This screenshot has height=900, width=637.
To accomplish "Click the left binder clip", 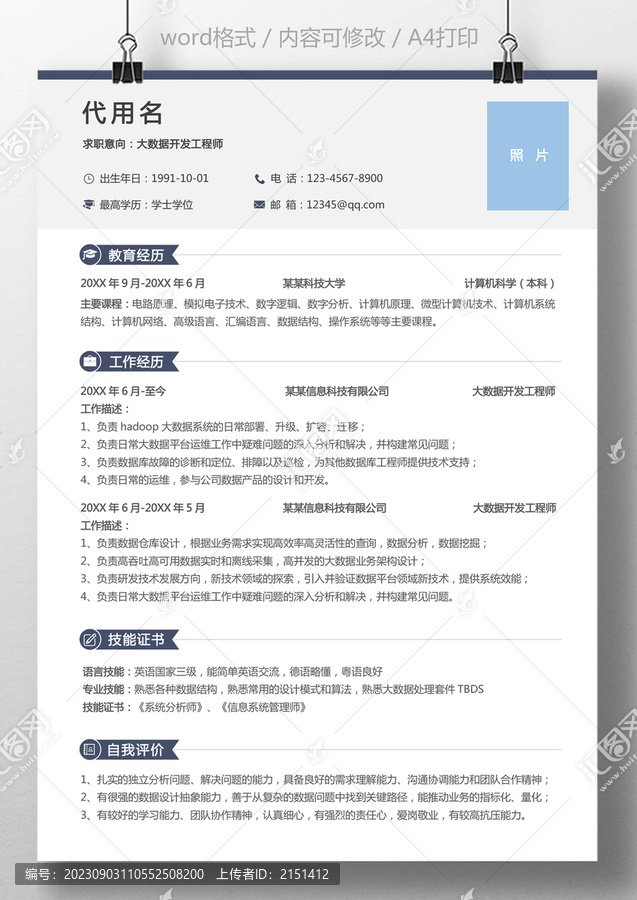I will 127,59.
